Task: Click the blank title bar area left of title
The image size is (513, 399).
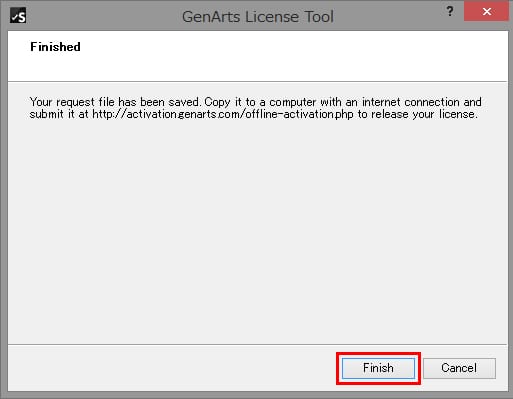Action: coord(100,16)
